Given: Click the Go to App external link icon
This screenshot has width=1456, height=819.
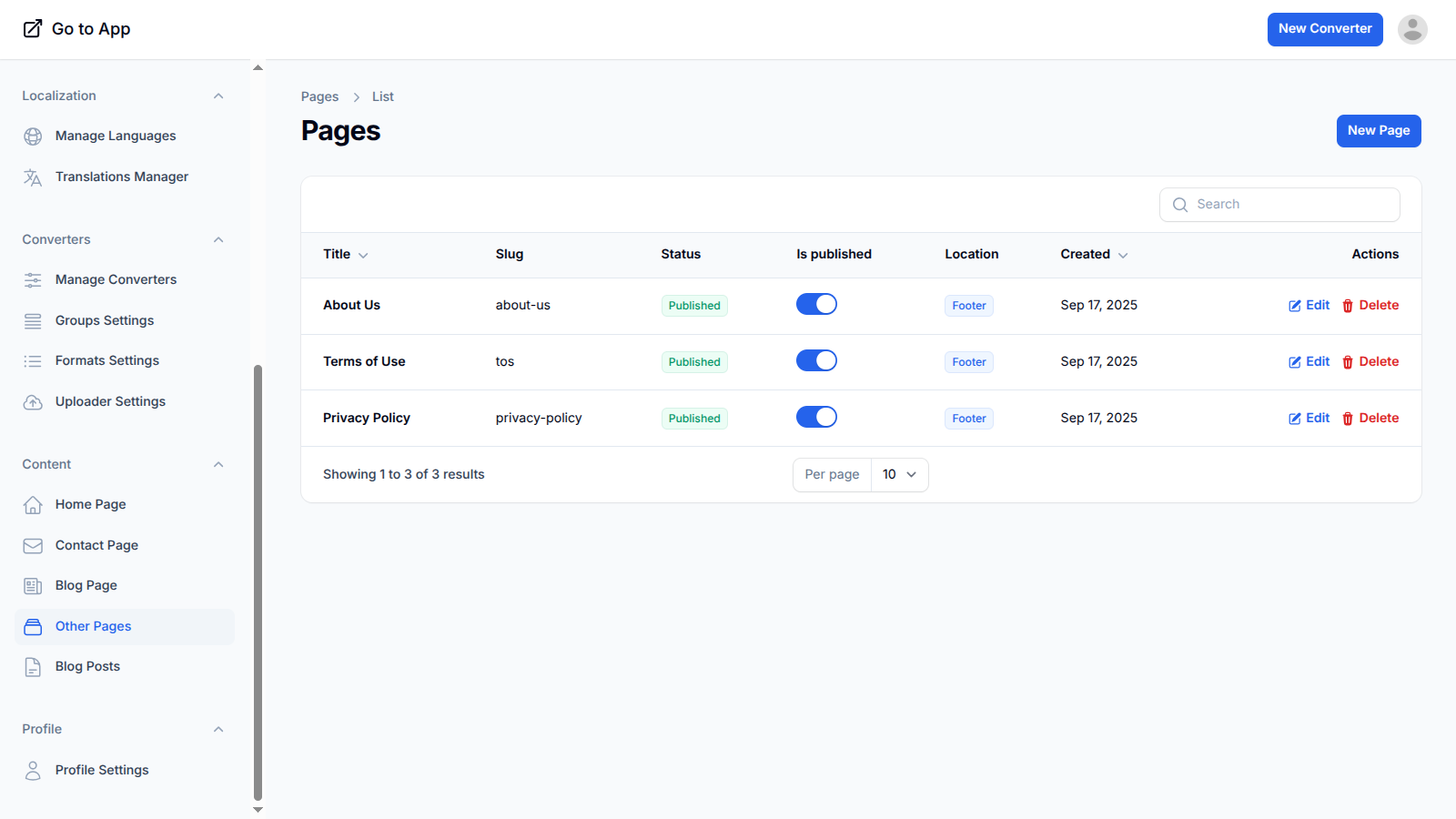Looking at the screenshot, I should point(33,29).
